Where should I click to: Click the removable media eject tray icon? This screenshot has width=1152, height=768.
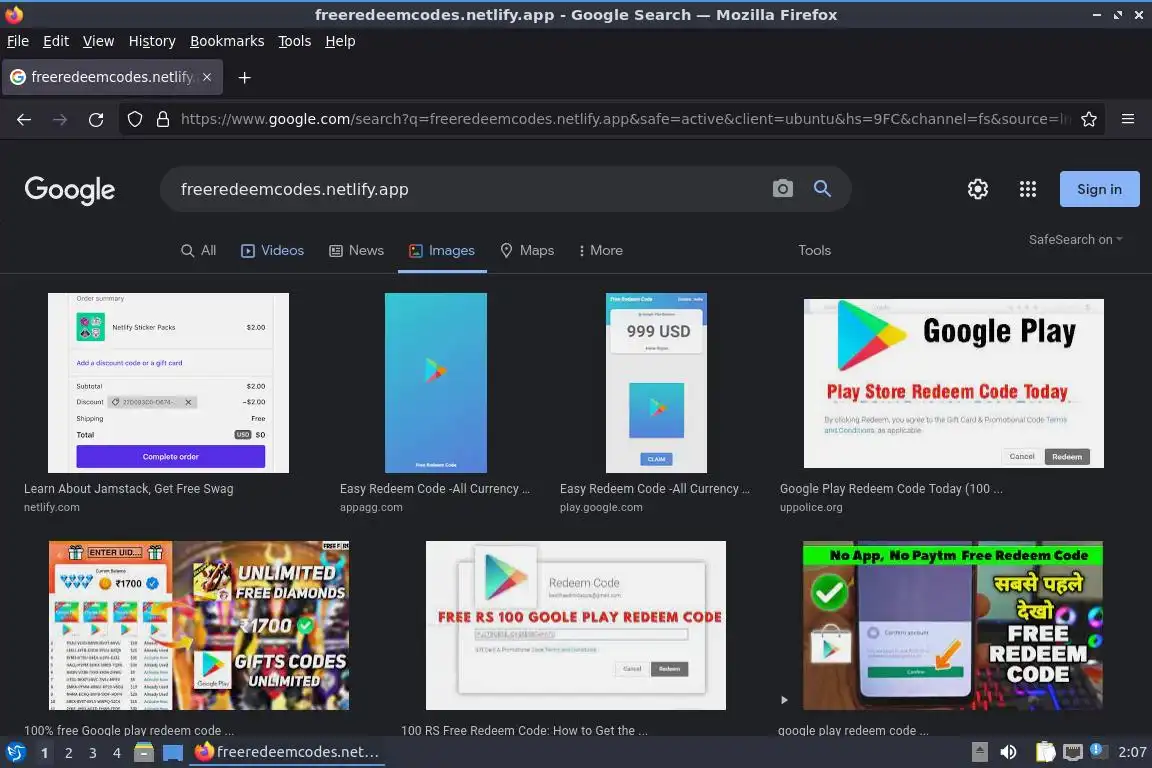pyautogui.click(x=979, y=752)
